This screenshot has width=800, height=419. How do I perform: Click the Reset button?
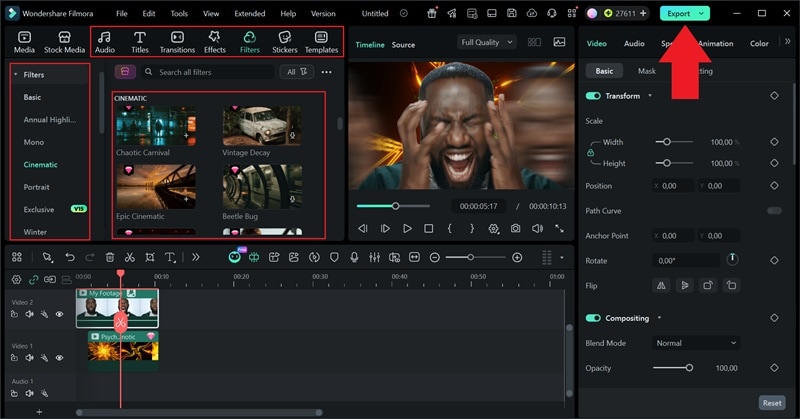click(772, 403)
